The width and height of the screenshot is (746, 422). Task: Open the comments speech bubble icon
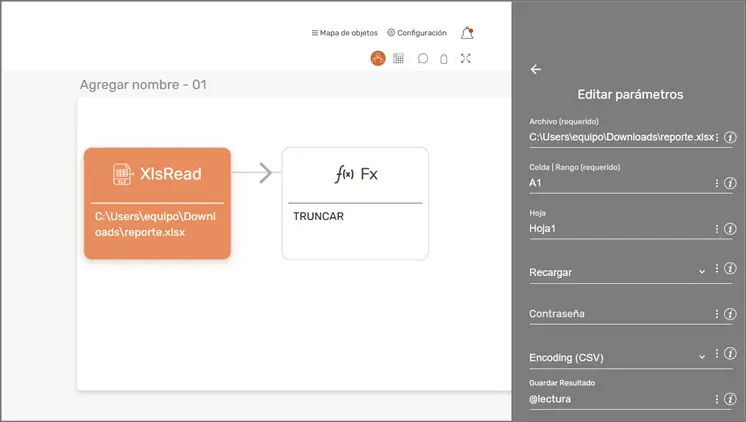tap(423, 59)
